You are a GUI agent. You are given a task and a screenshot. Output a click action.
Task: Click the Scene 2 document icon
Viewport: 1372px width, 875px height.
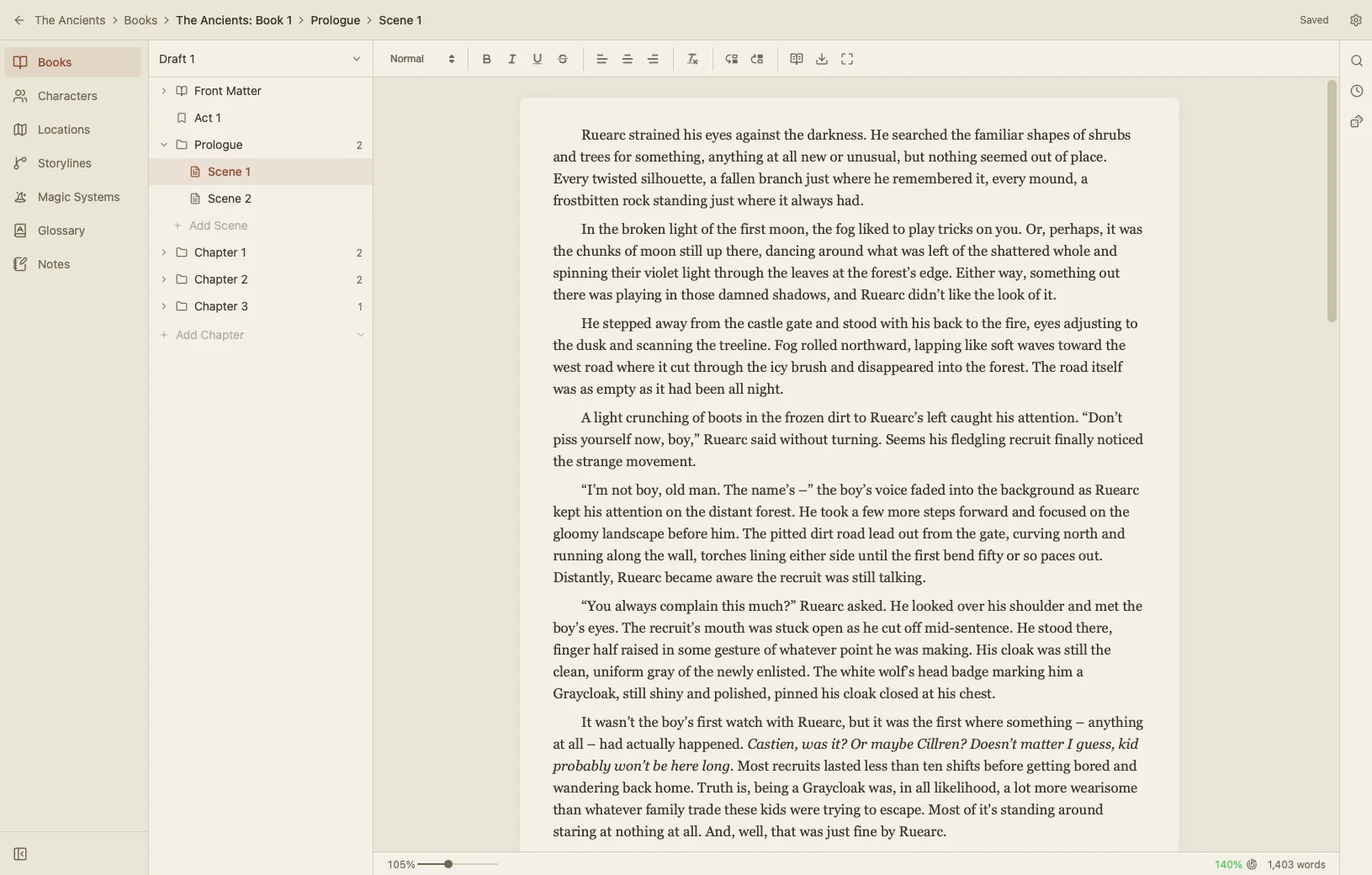tap(195, 199)
